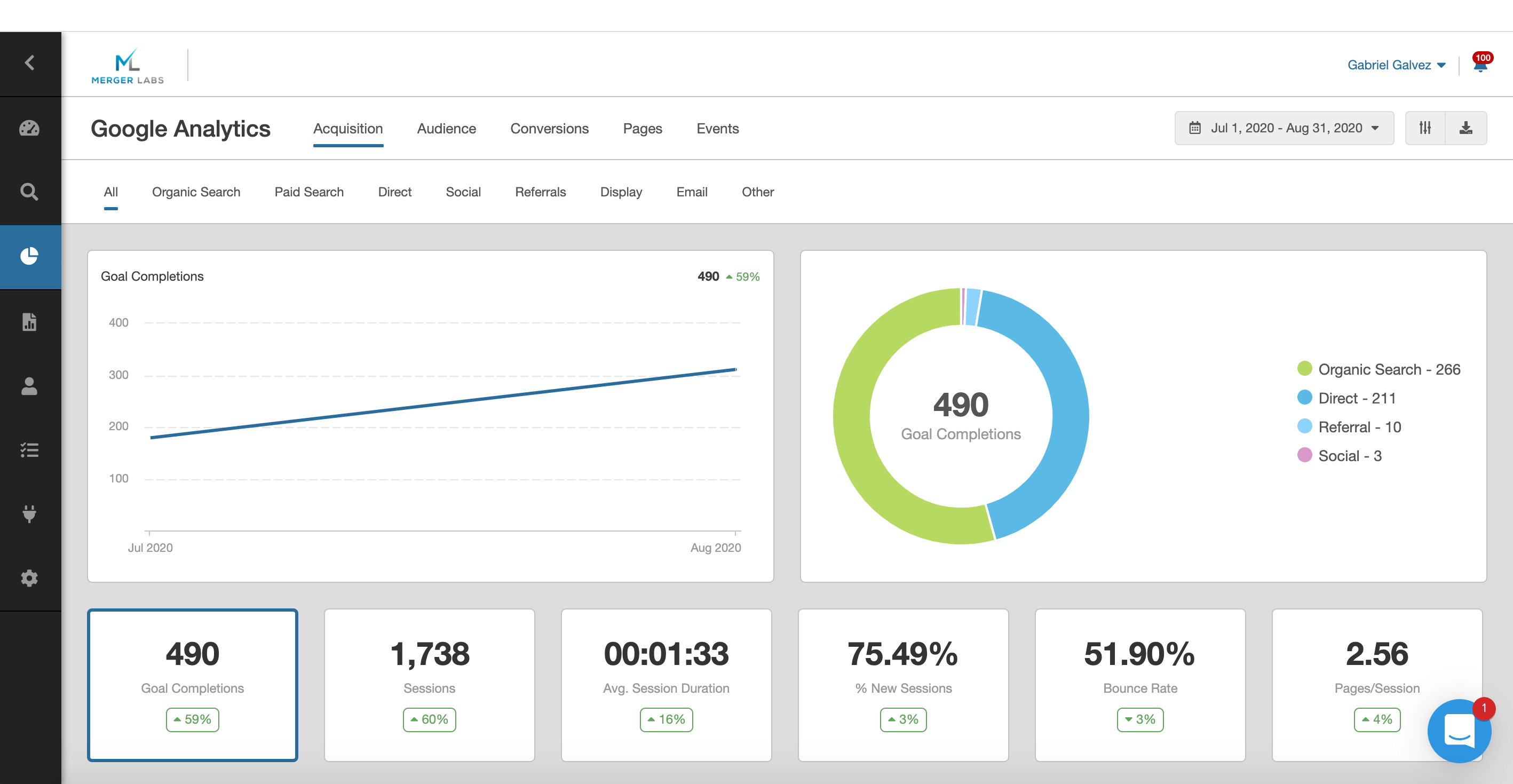Screen dimensions: 1513x784
Task: Switch to the Pages tab
Action: pyautogui.click(x=642, y=129)
